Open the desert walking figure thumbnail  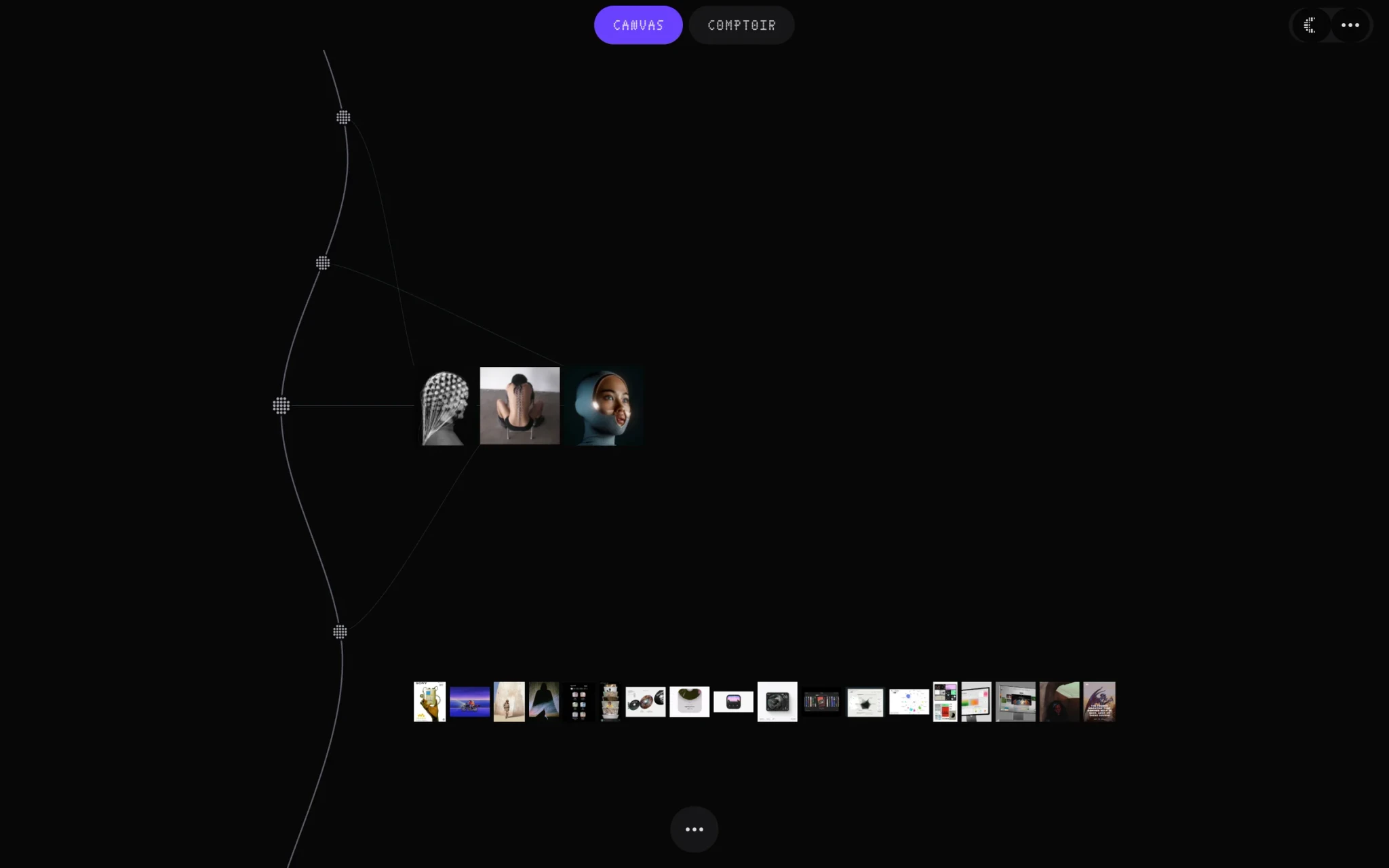(509, 702)
